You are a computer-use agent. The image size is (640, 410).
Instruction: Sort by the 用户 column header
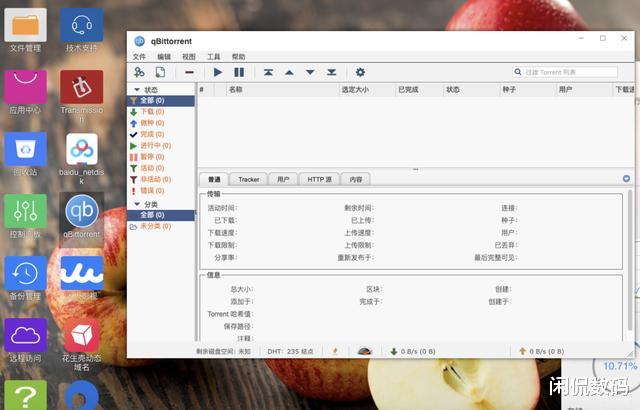click(x=584, y=89)
